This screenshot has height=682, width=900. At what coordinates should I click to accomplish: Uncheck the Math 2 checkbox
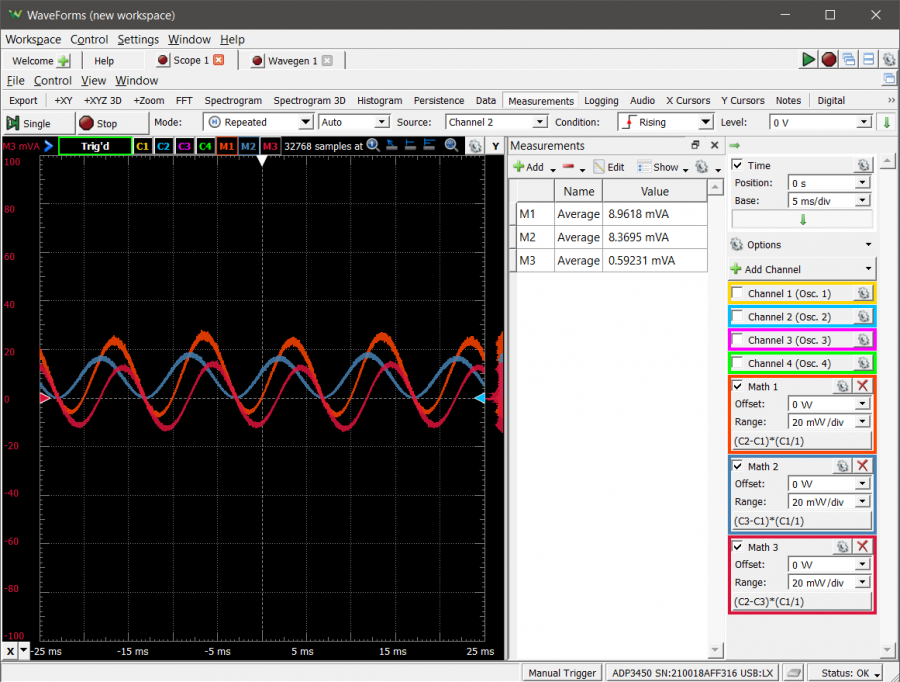pyautogui.click(x=738, y=466)
